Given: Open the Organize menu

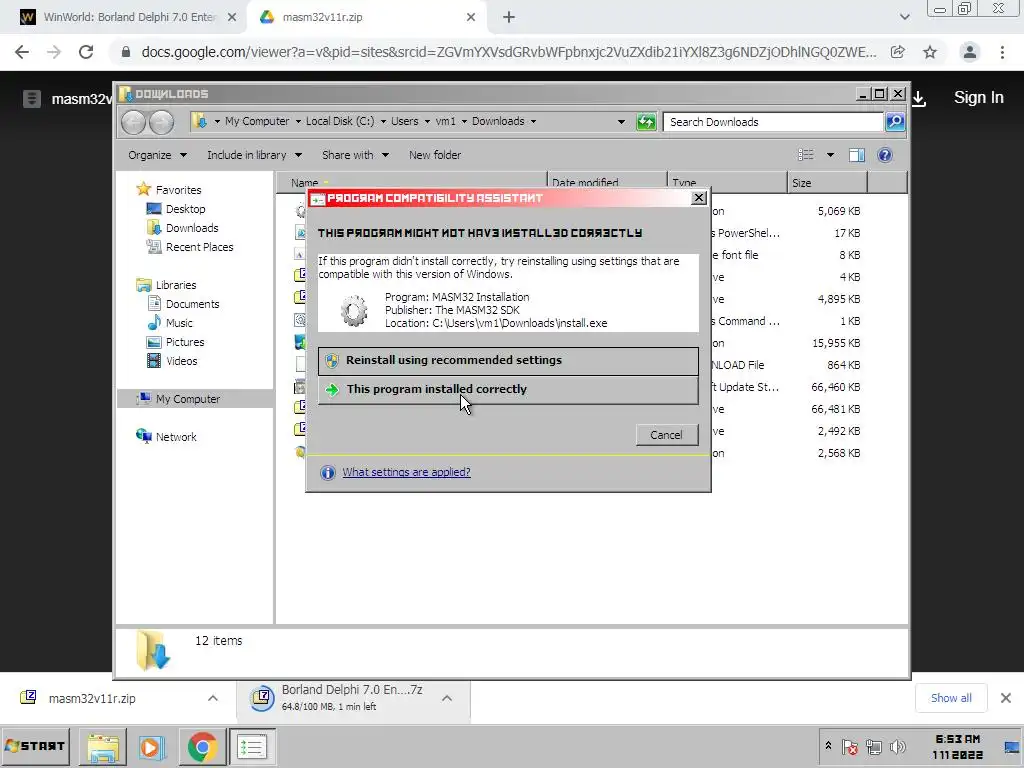Looking at the screenshot, I should point(157,155).
